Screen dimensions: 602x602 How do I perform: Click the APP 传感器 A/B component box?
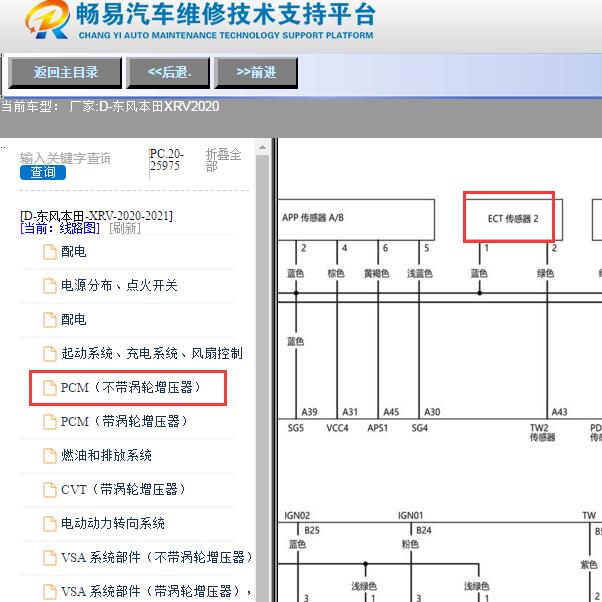[x=356, y=220]
